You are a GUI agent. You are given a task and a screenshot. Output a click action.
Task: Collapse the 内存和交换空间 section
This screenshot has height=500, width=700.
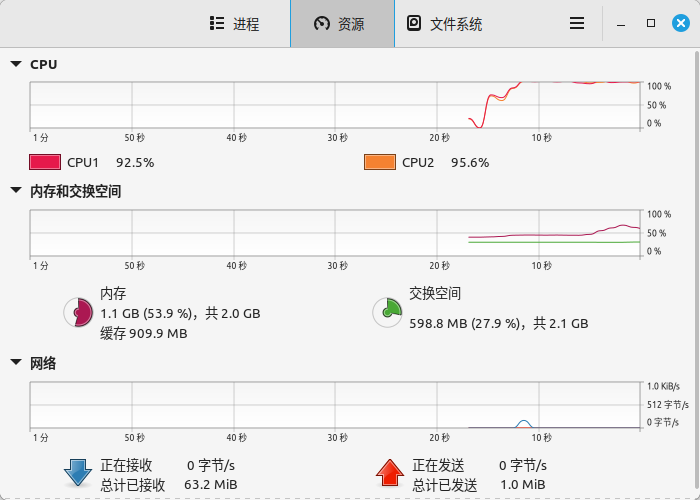16,191
